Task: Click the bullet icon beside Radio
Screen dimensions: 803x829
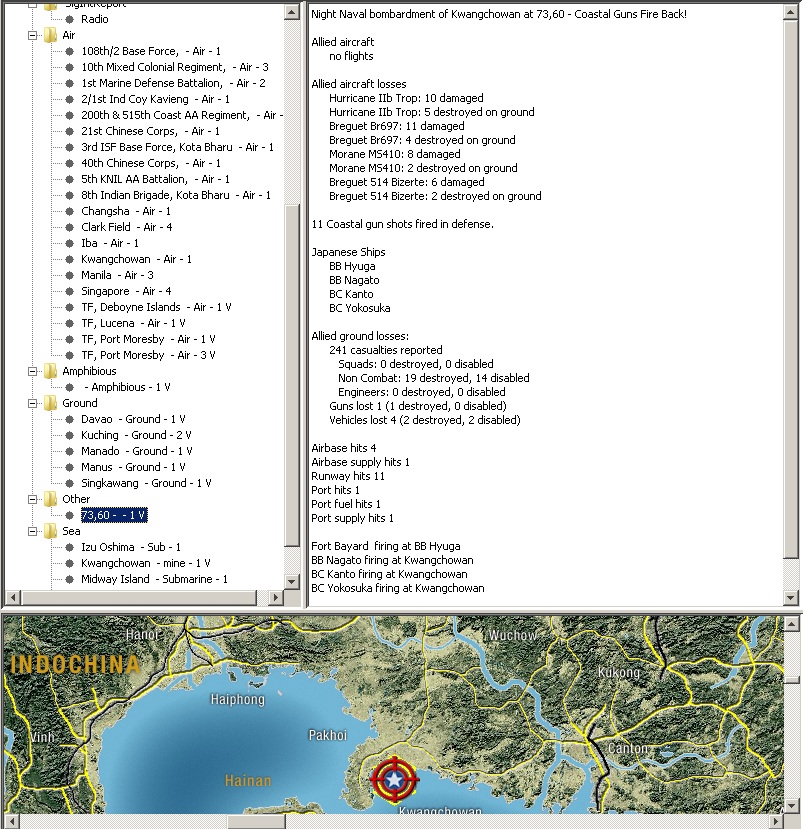Action: (69, 20)
